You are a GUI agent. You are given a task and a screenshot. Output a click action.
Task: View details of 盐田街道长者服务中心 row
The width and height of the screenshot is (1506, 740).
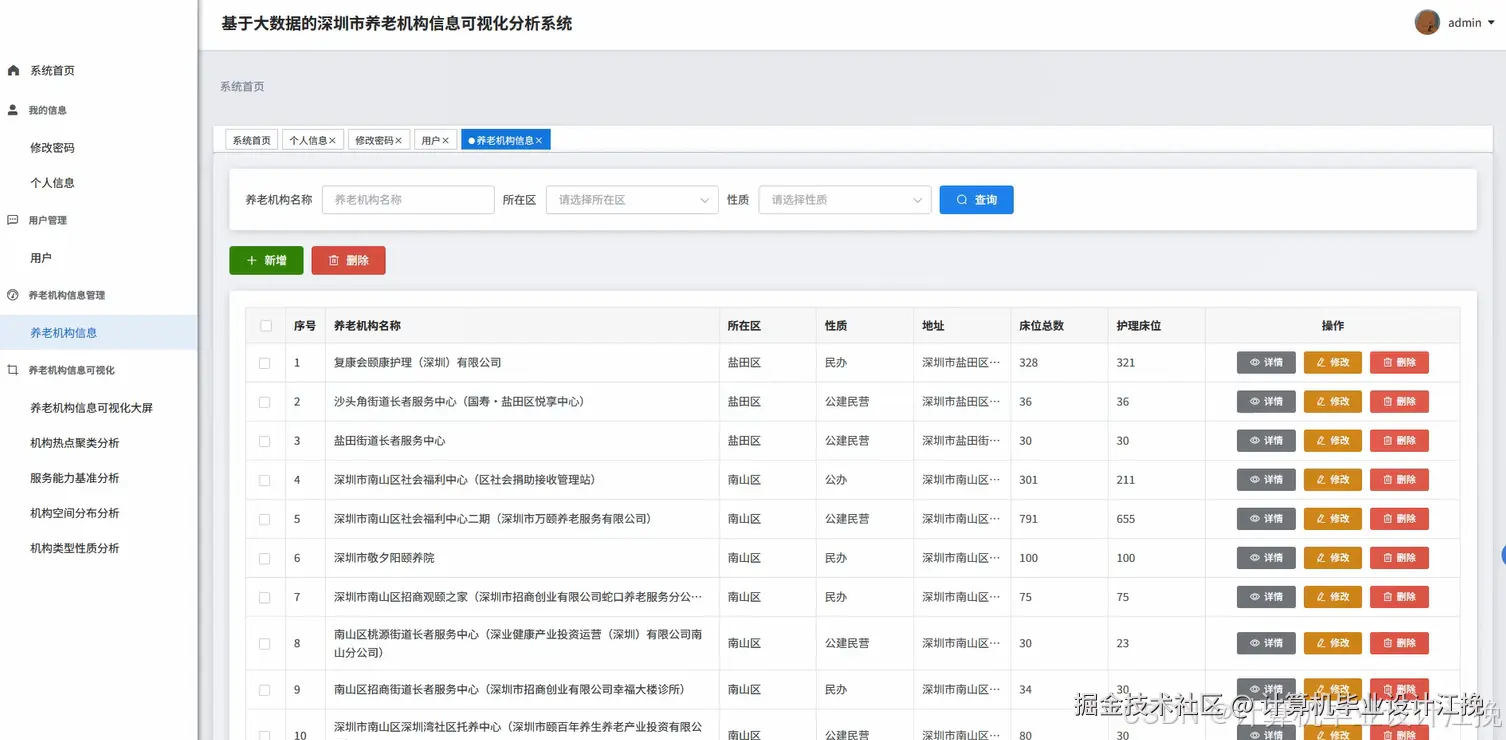tap(1266, 441)
